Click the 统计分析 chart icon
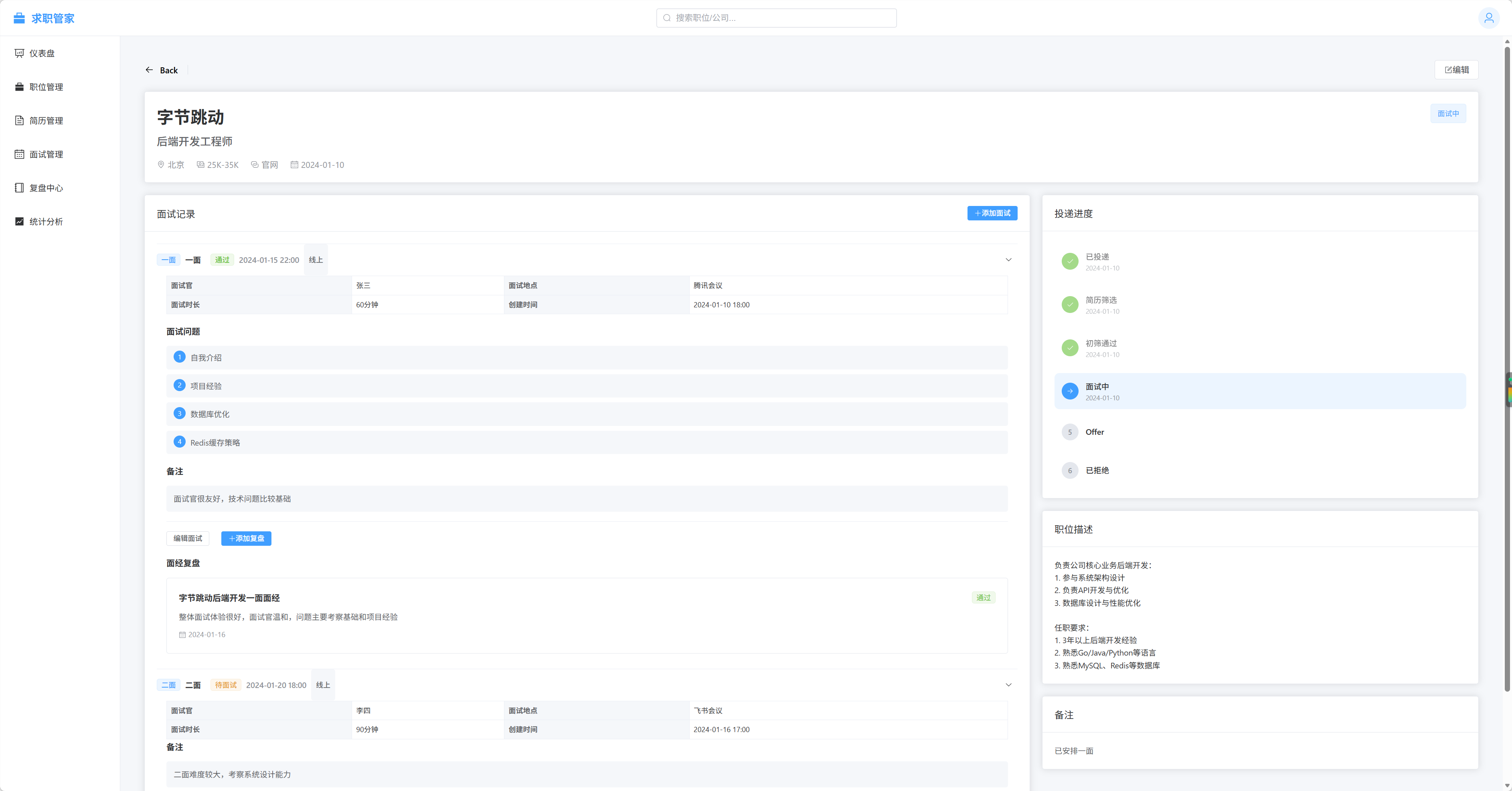This screenshot has height=791, width=1512. (x=19, y=221)
